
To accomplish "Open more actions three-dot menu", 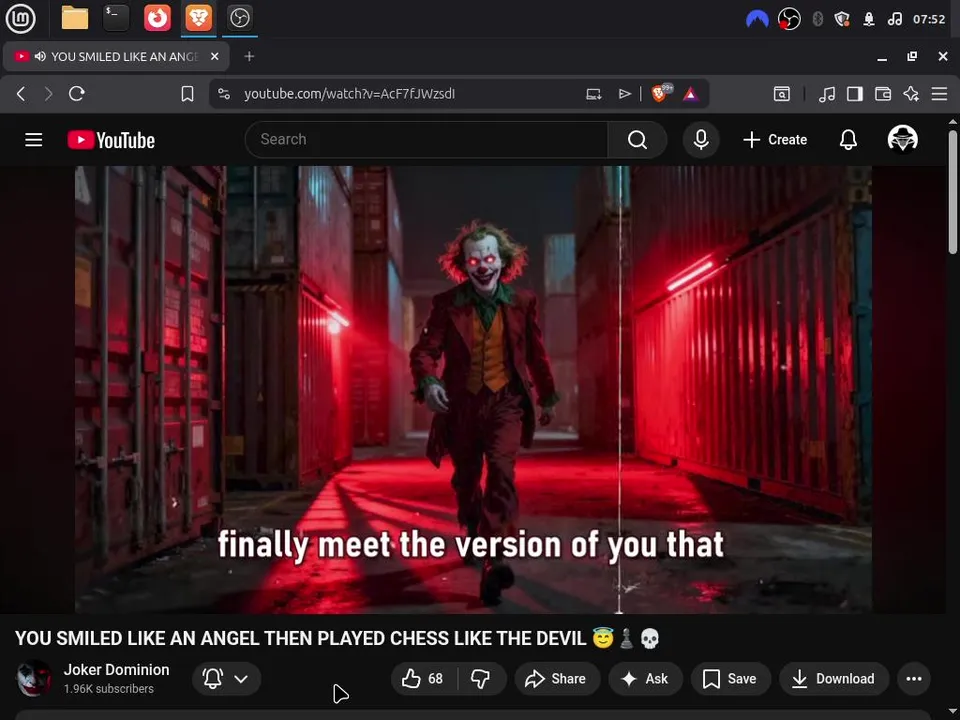I will [913, 678].
